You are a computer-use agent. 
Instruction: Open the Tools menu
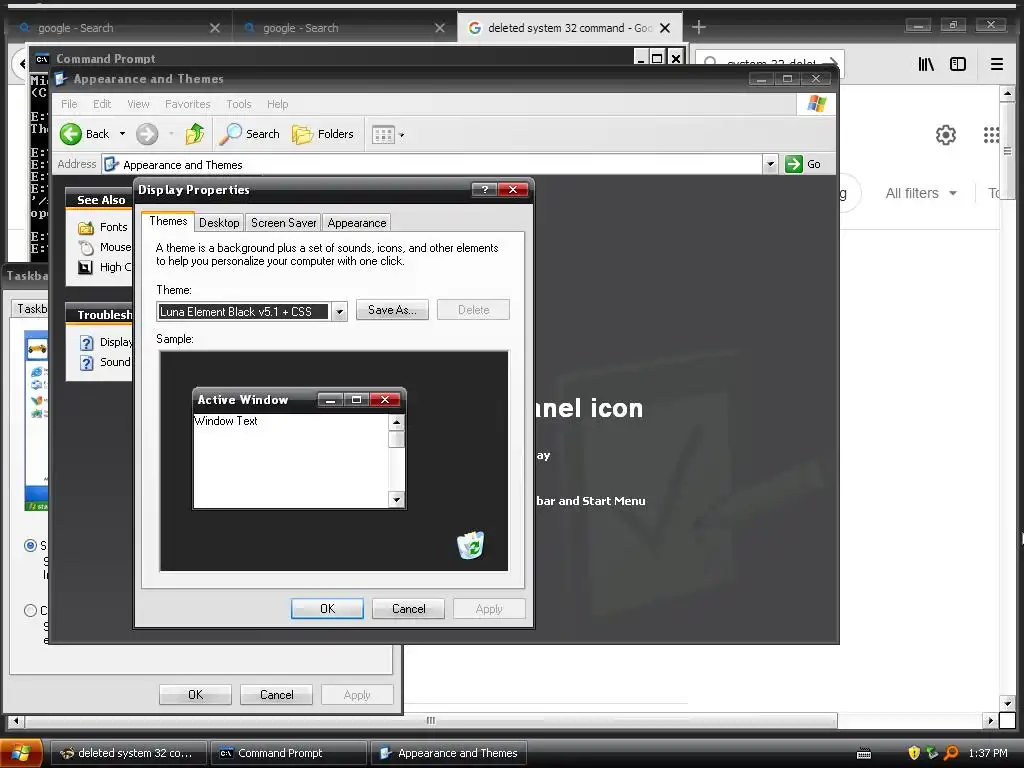pyautogui.click(x=238, y=104)
